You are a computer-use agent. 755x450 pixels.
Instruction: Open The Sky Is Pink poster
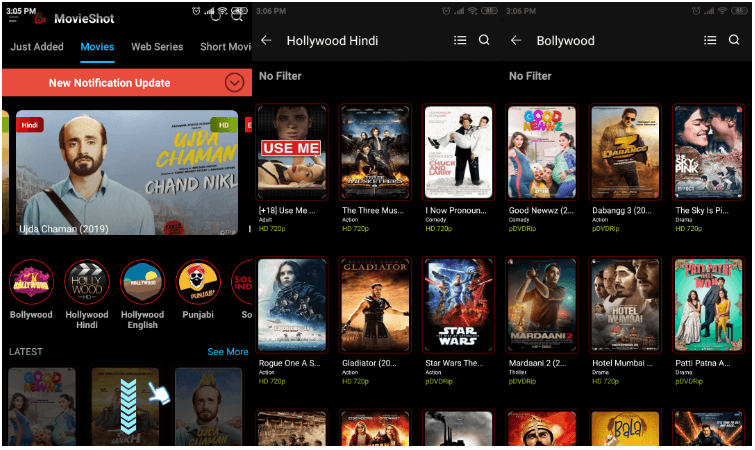708,152
